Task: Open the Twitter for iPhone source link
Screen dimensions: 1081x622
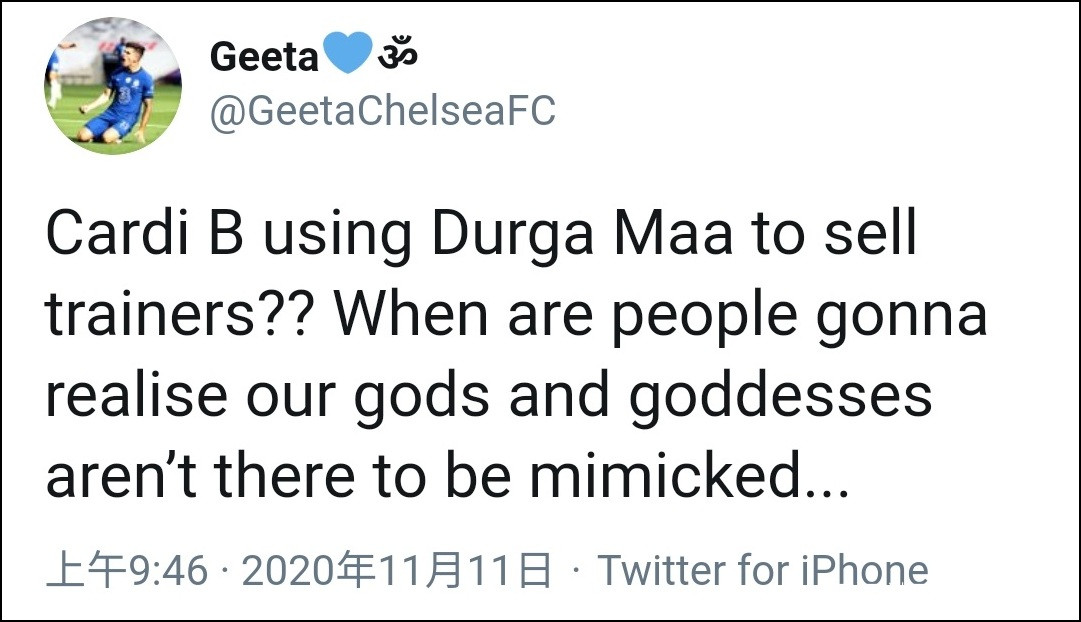Action: (x=763, y=571)
